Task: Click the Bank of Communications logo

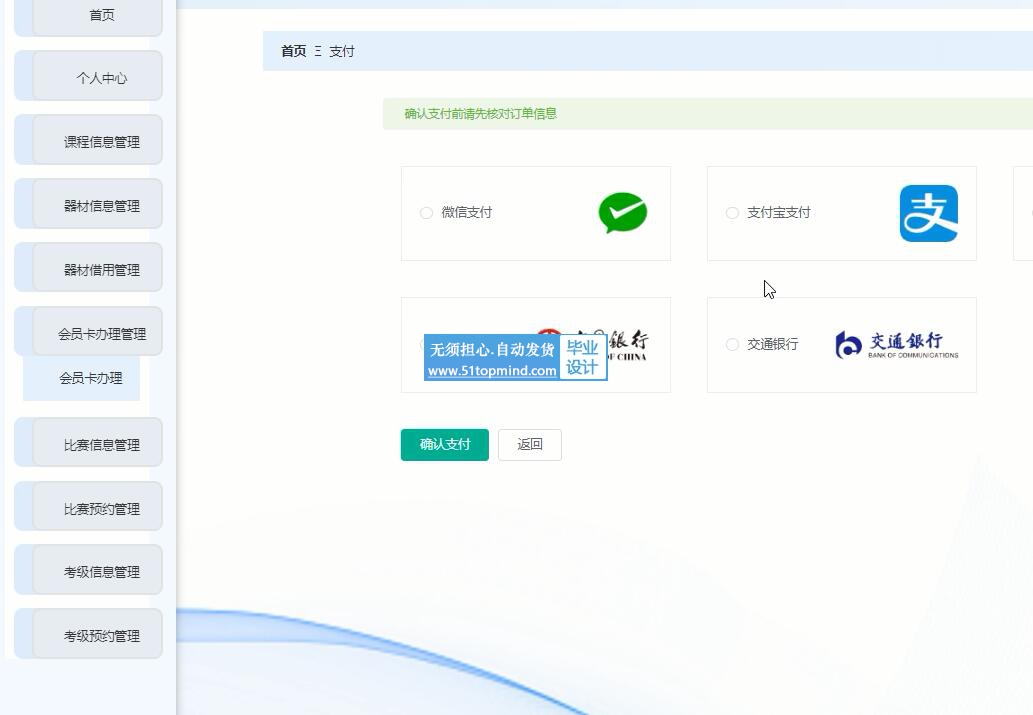Action: point(897,345)
